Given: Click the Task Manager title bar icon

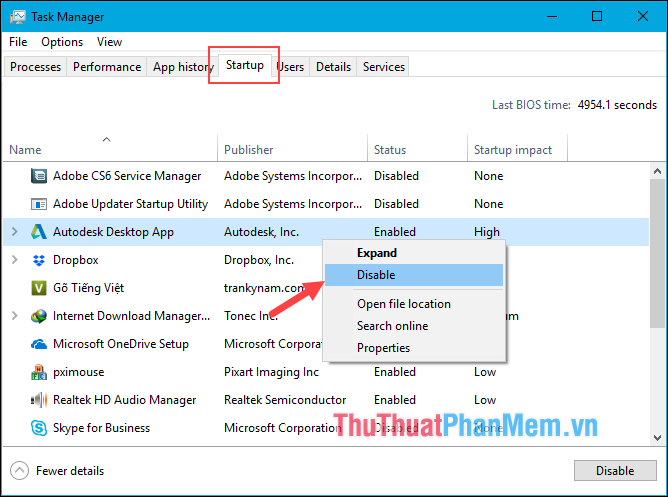Looking at the screenshot, I should point(18,17).
